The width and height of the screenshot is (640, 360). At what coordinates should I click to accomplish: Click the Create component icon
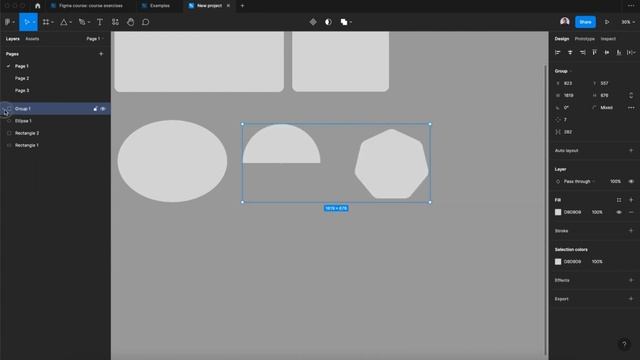pyautogui.click(x=313, y=22)
